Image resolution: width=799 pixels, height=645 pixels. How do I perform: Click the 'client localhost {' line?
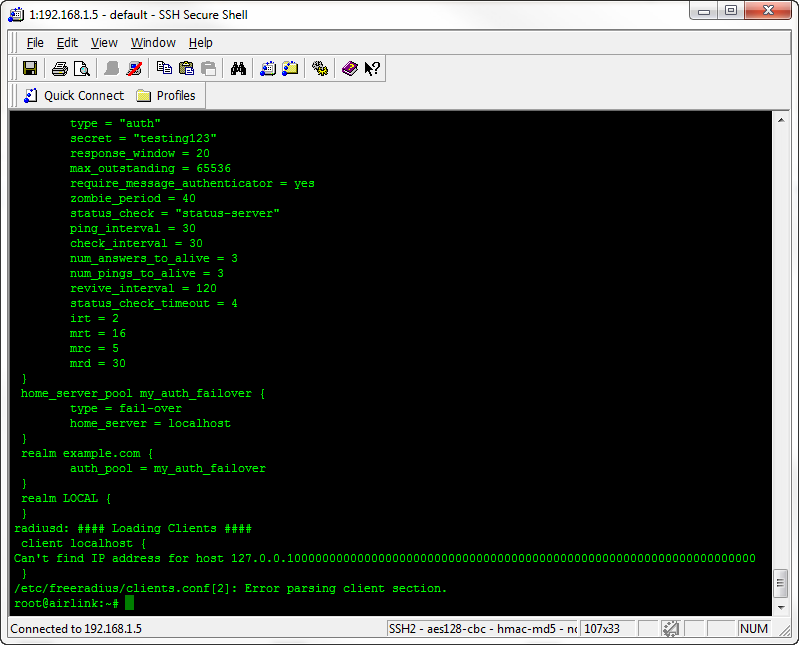coord(84,543)
